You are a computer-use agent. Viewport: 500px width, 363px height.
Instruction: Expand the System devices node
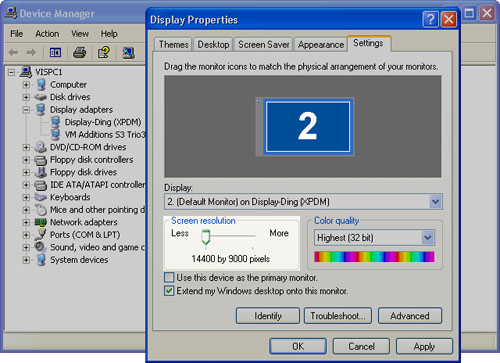click(26, 260)
